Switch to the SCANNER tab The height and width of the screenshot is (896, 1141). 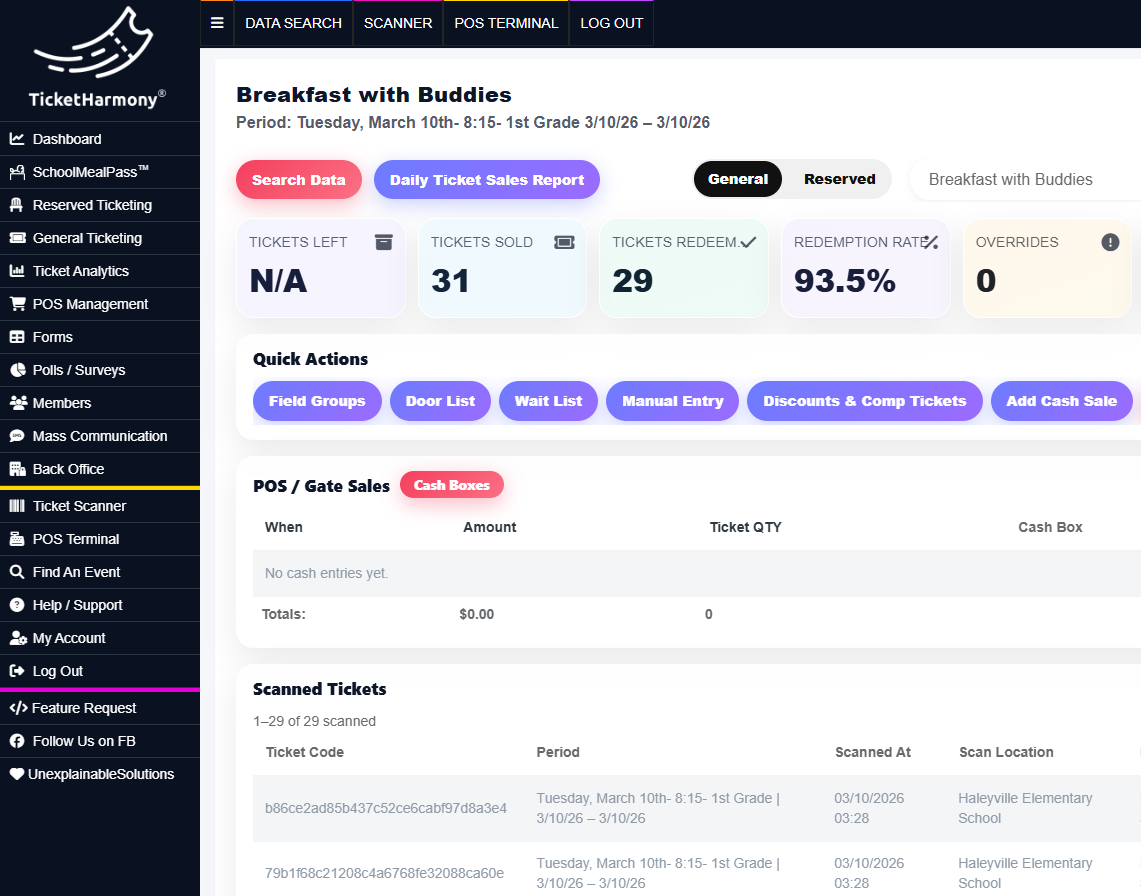coord(397,22)
